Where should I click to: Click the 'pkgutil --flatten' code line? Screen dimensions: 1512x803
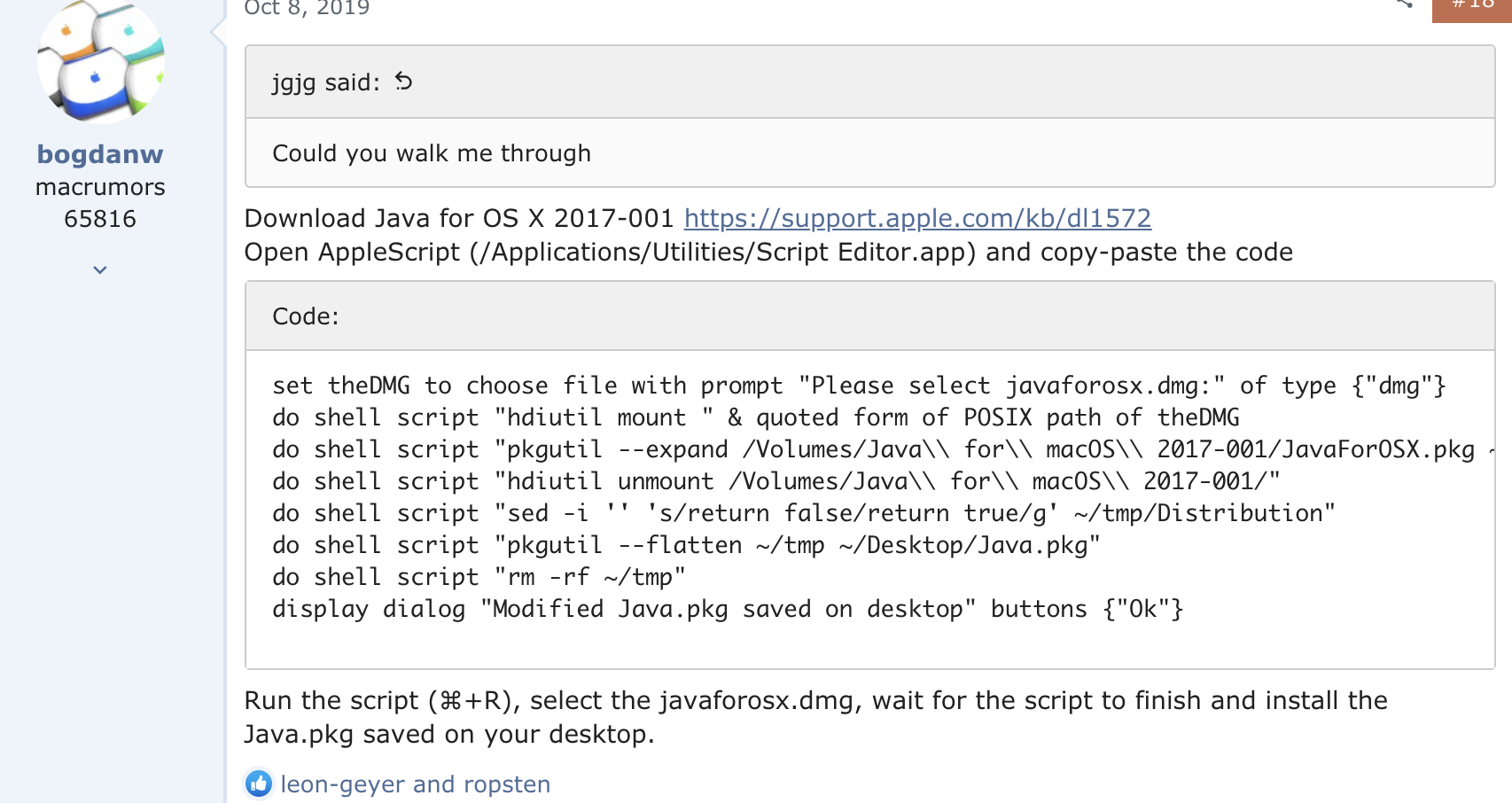point(687,545)
